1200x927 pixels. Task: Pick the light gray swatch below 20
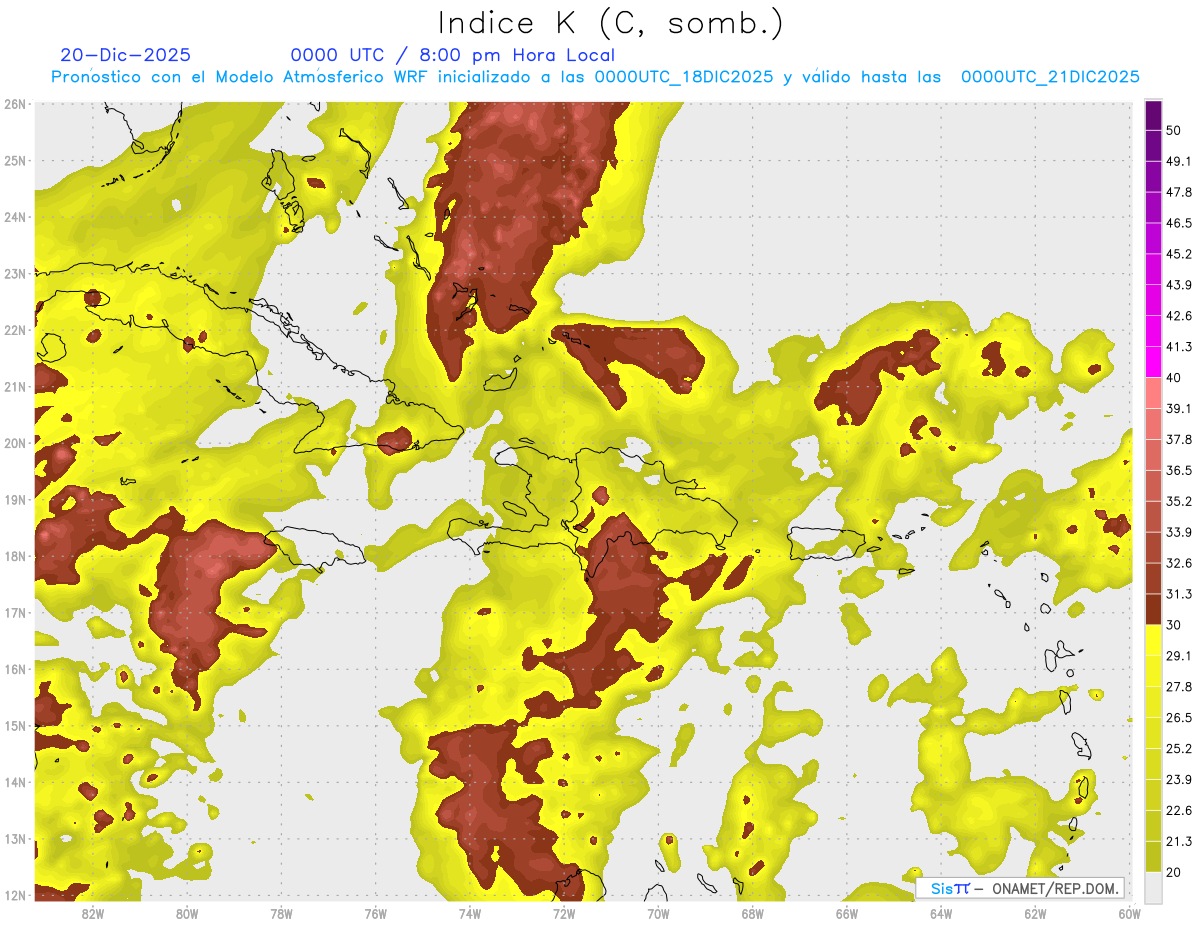pos(1153,887)
